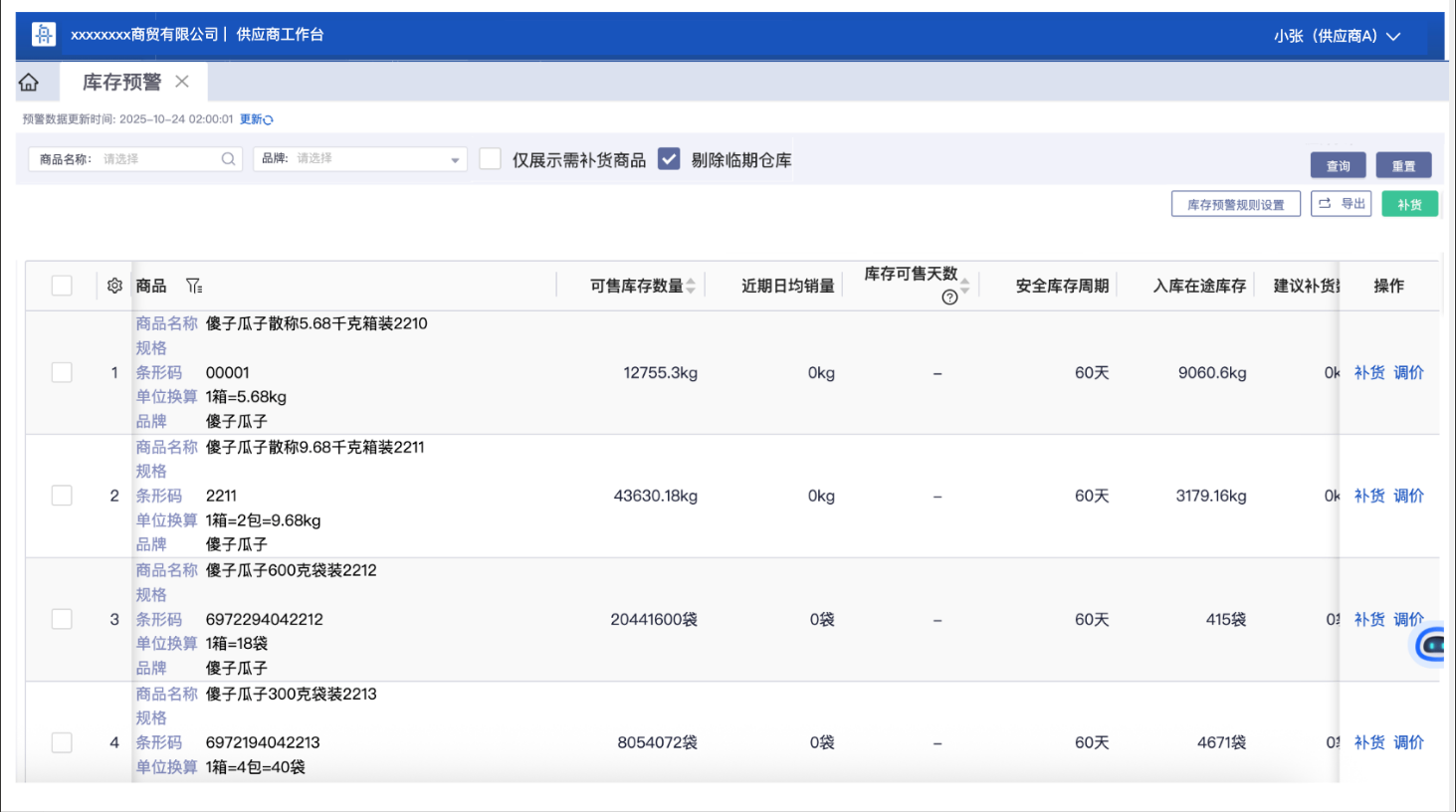This screenshot has height=812, width=1456.
Task: Click the filter icon beside 商品 header
Action: [194, 286]
